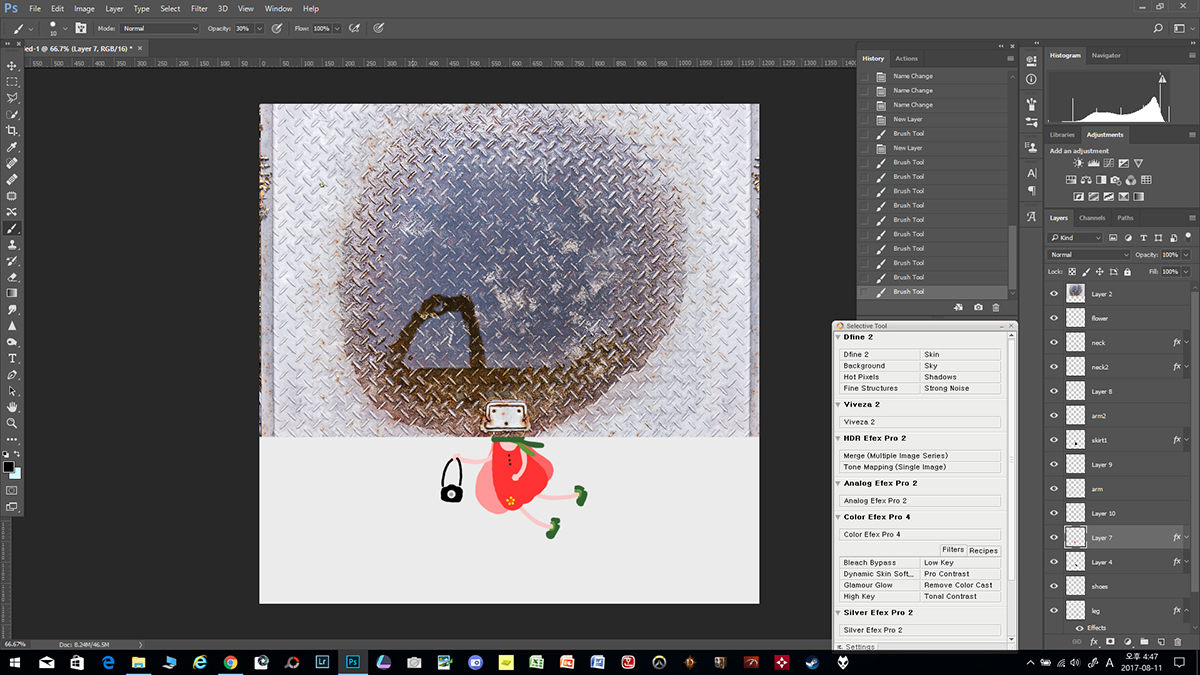Open the Filter menu
Image resolution: width=1200 pixels, height=675 pixels.
(199, 9)
